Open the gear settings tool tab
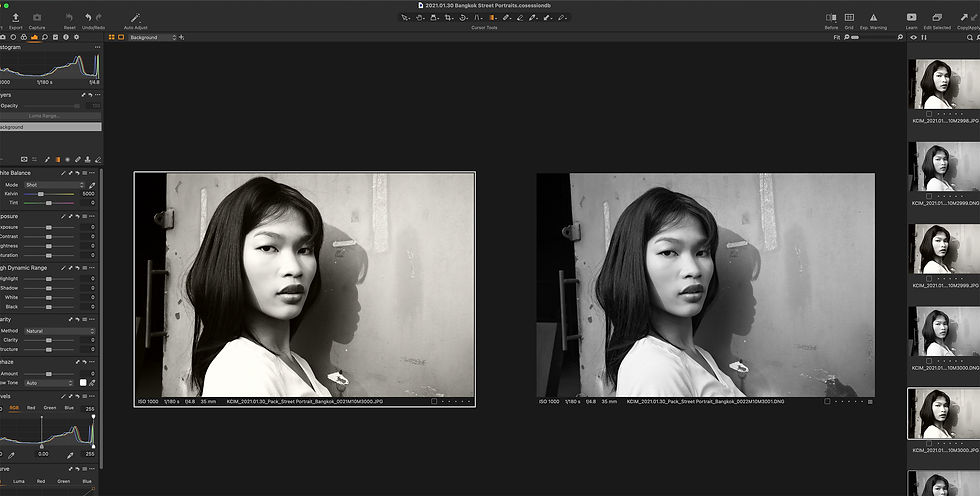Screen dimensions: 980x496 click(76, 37)
